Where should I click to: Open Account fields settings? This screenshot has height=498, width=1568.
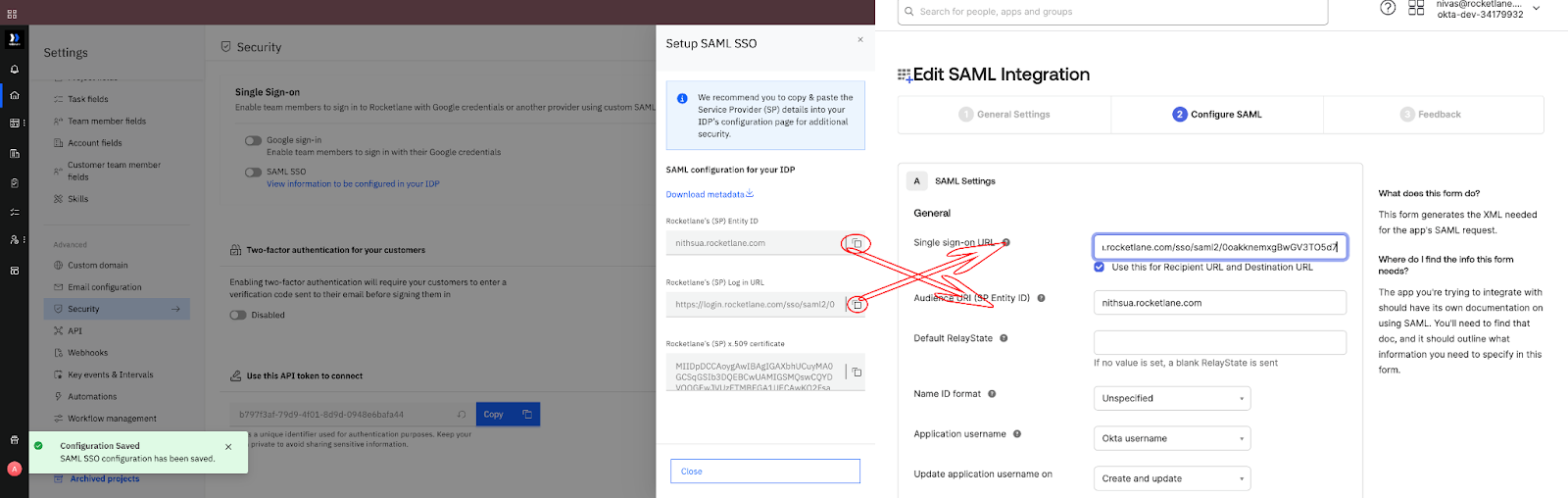tap(95, 143)
